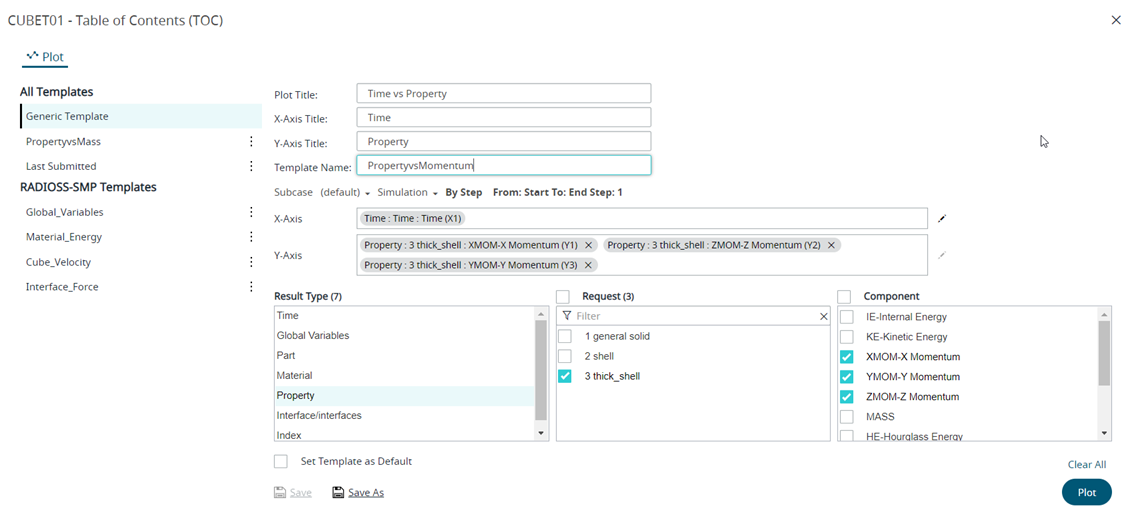This screenshot has width=1133, height=528.
Task: Open the options menu for Global_Variables template
Action: pyautogui.click(x=251, y=212)
